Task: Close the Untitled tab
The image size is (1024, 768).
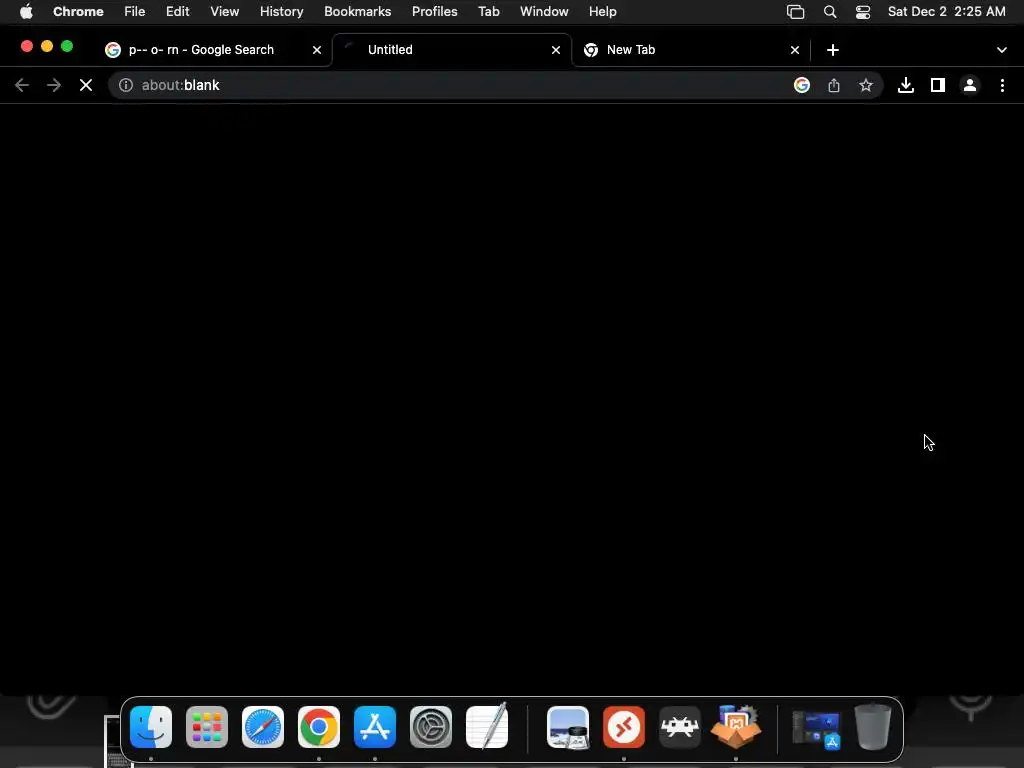Action: click(556, 50)
